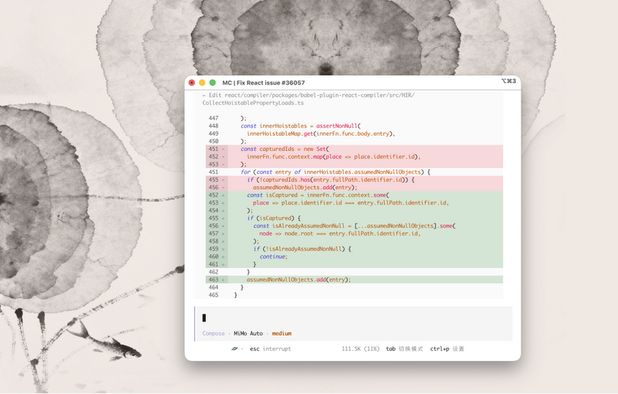Image resolution: width=618 pixels, height=394 pixels.
Task: Click the esc interrupt hint
Action: (x=270, y=349)
